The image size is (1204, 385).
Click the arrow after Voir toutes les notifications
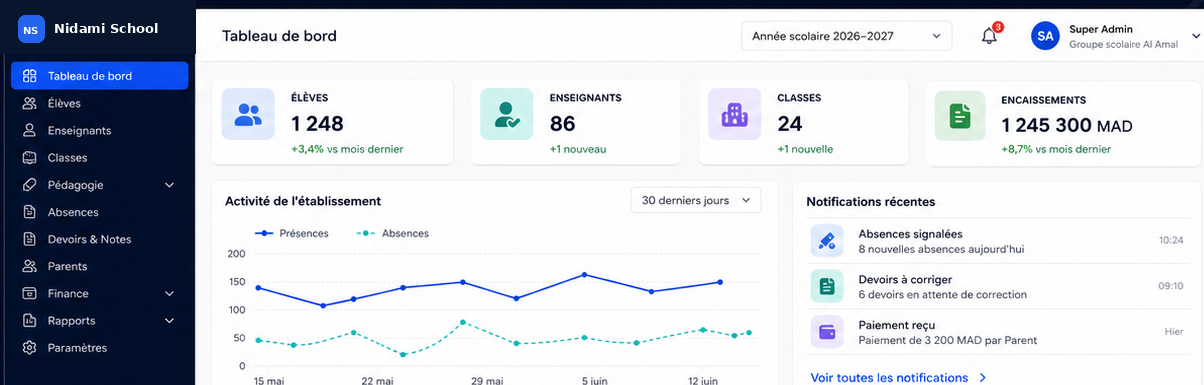point(983,378)
